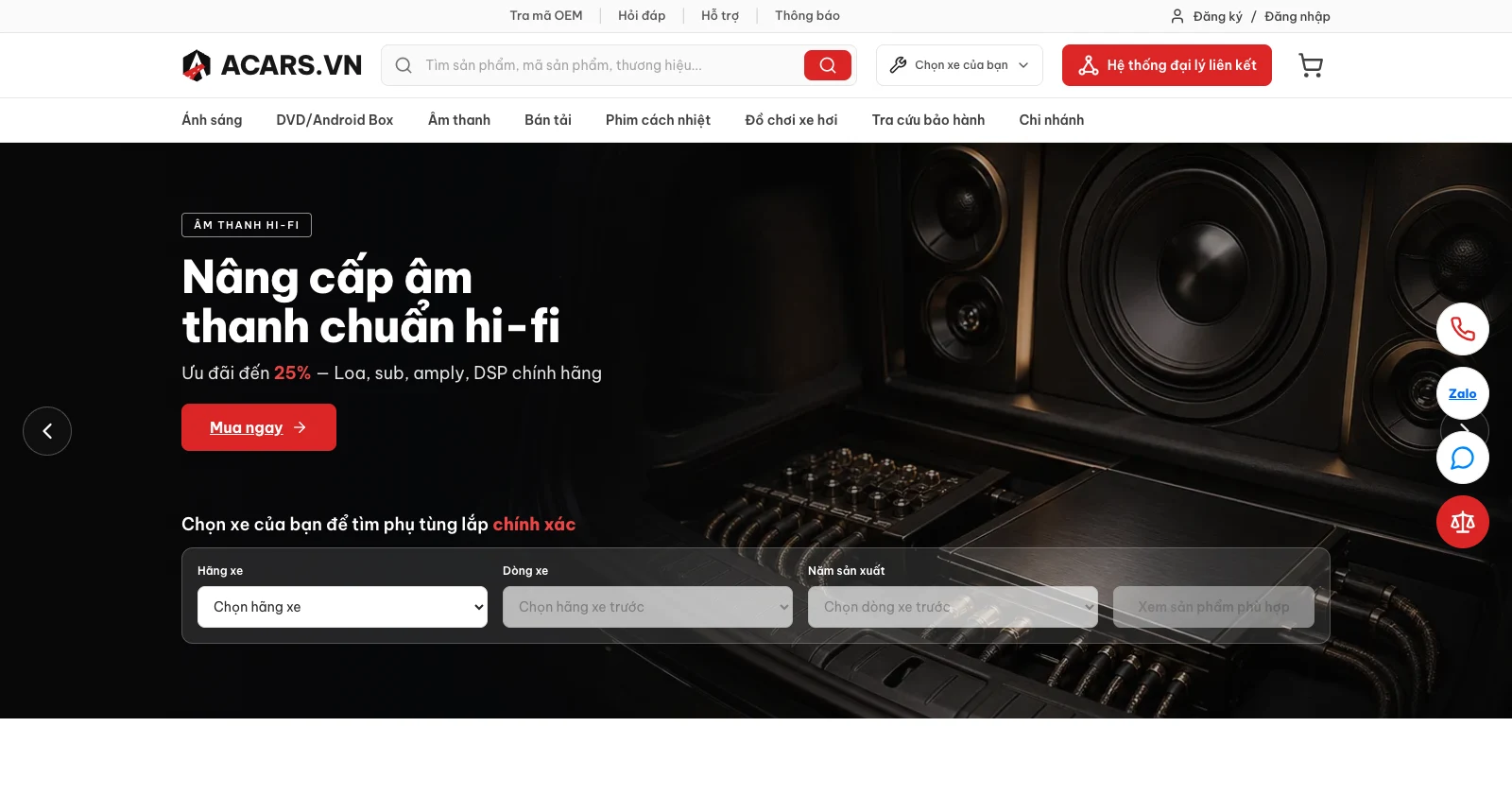Screen dimensions: 1512x796
Task: Open the Đăng nhập link
Action: click(x=1297, y=16)
